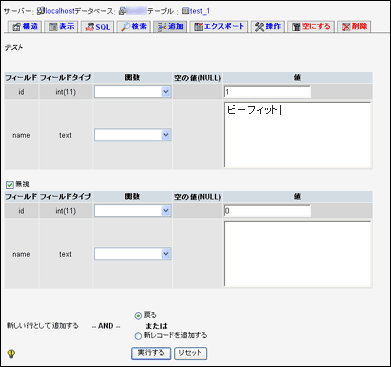The image size is (391, 367).
Task: Select 新レコードを追加する radio button
Action: tap(138, 336)
